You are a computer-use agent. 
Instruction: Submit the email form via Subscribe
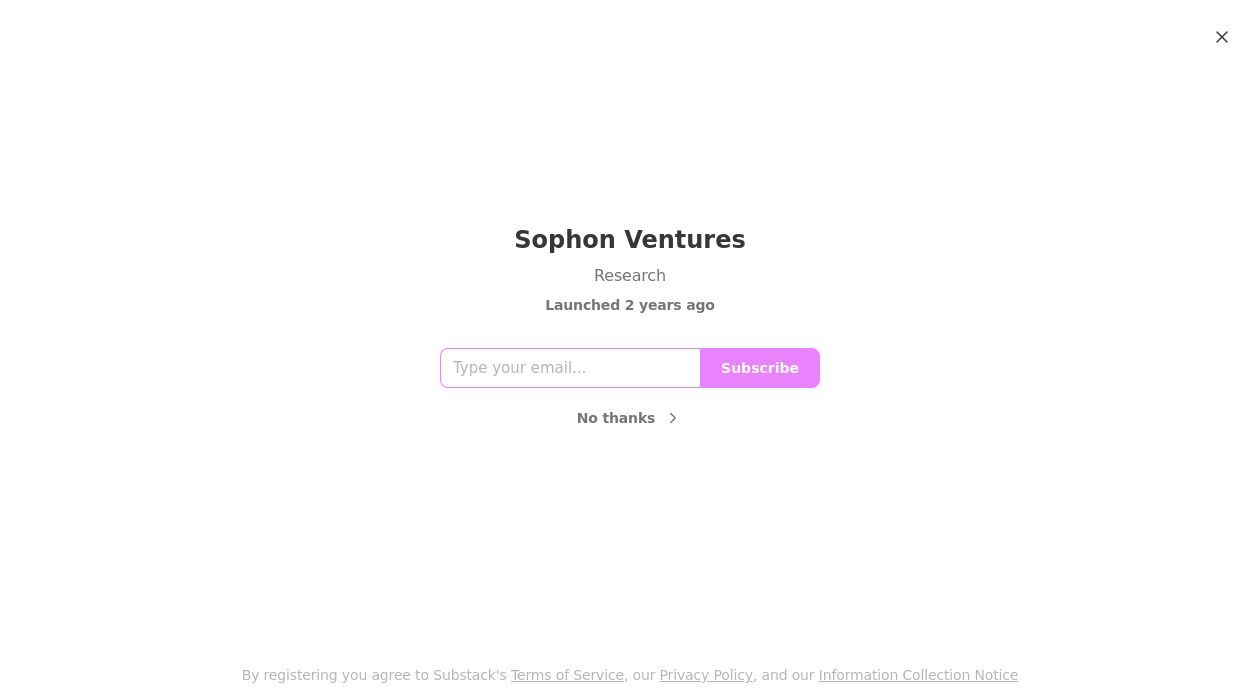pos(760,368)
